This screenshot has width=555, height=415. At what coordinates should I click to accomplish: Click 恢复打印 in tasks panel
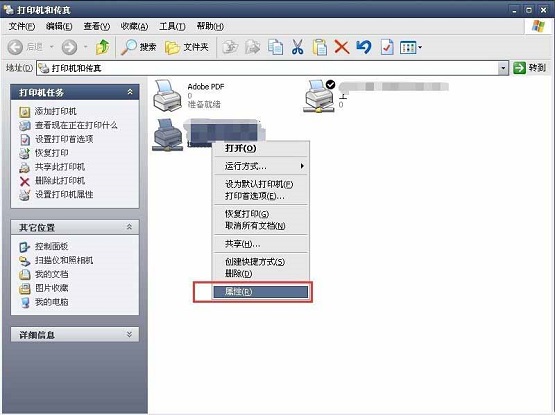point(52,153)
